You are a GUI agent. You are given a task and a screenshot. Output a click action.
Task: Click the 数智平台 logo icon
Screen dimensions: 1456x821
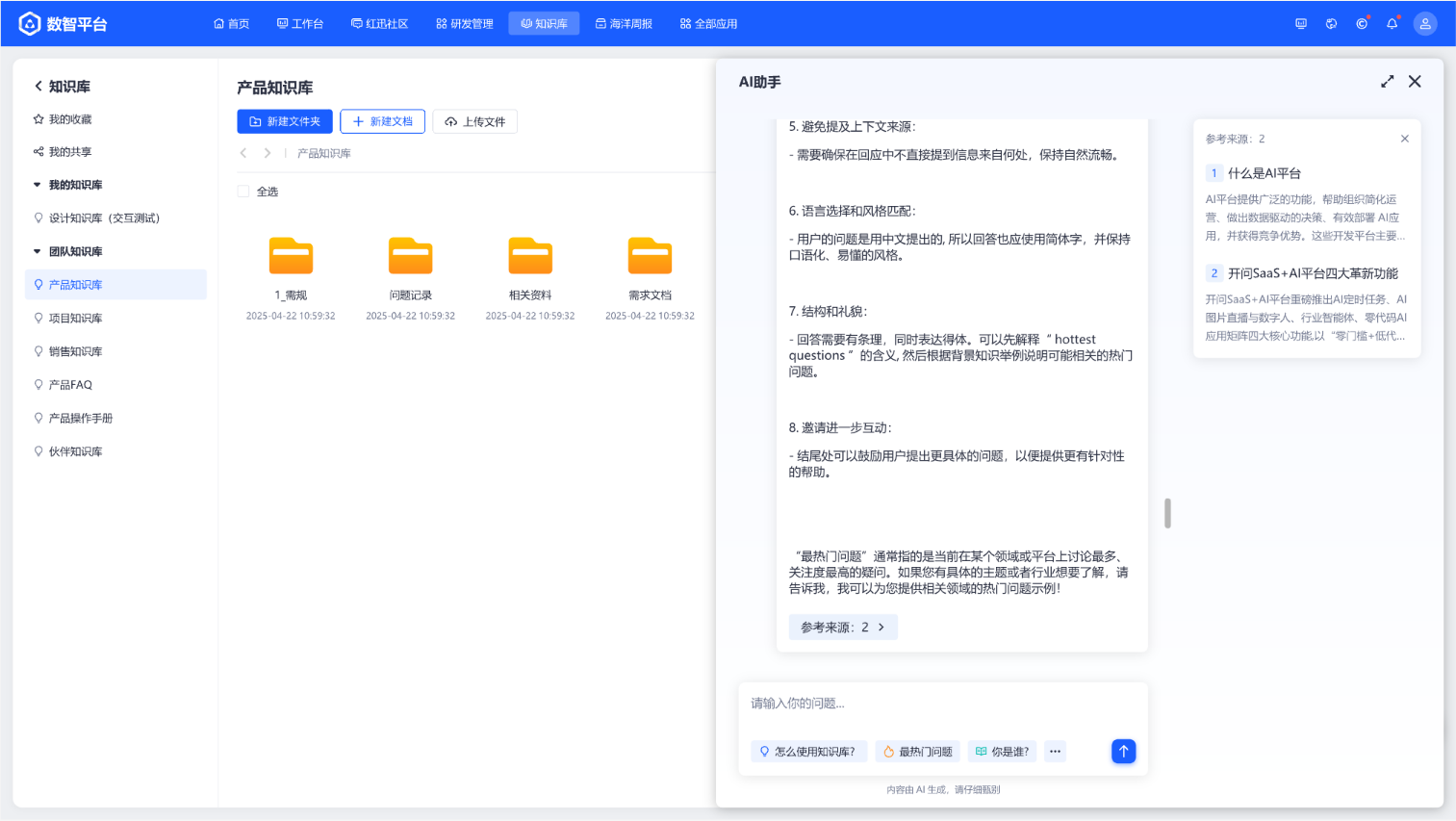(30, 23)
